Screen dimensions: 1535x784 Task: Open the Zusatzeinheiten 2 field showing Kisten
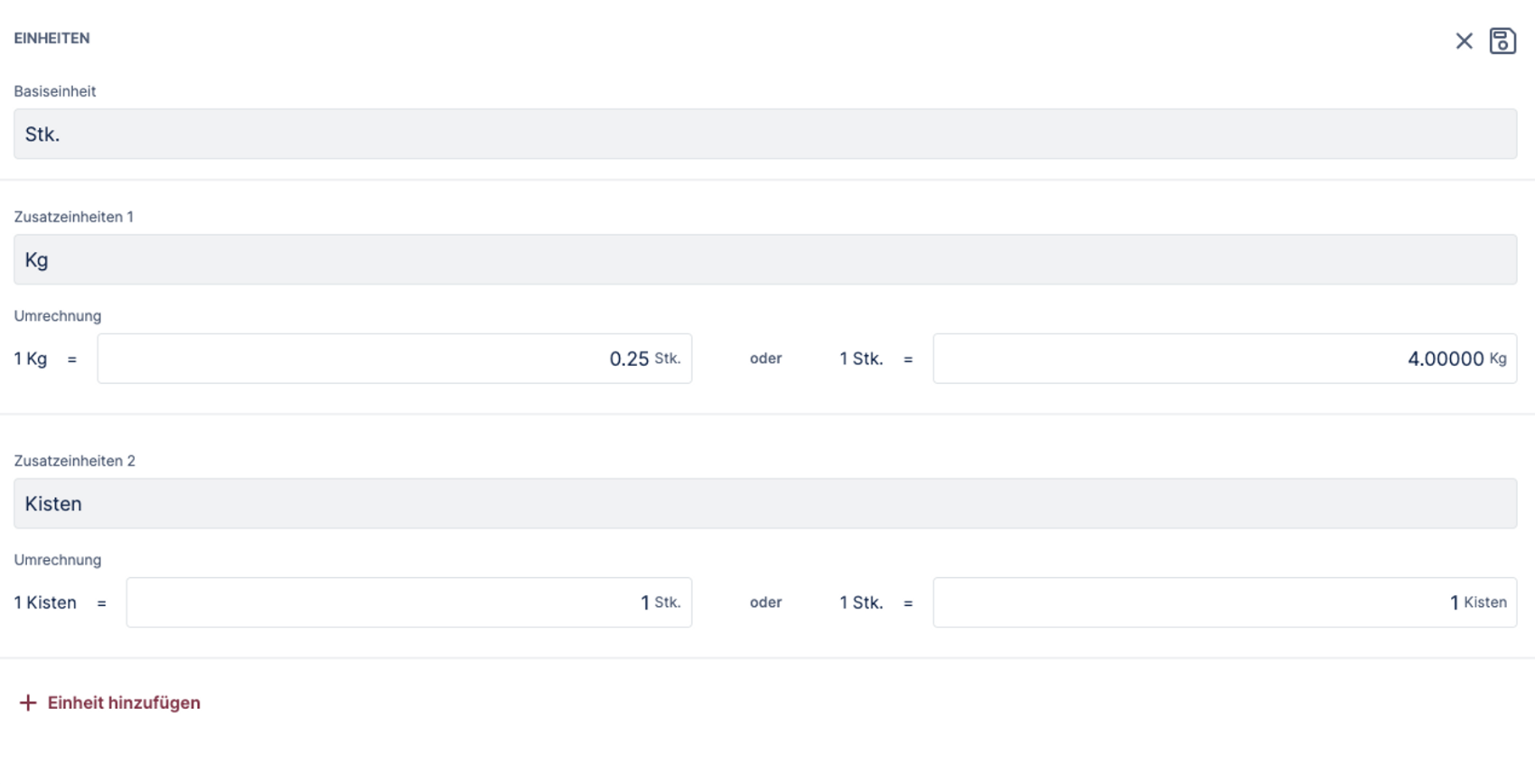pyautogui.click(x=764, y=503)
